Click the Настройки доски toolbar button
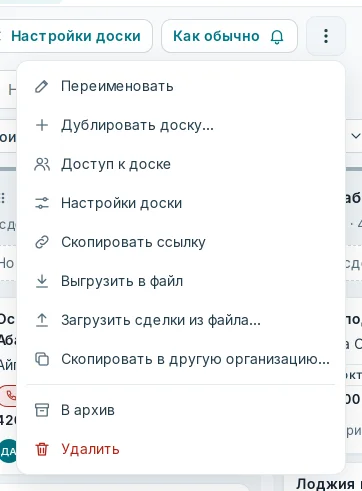362x491 pixels. (75, 36)
